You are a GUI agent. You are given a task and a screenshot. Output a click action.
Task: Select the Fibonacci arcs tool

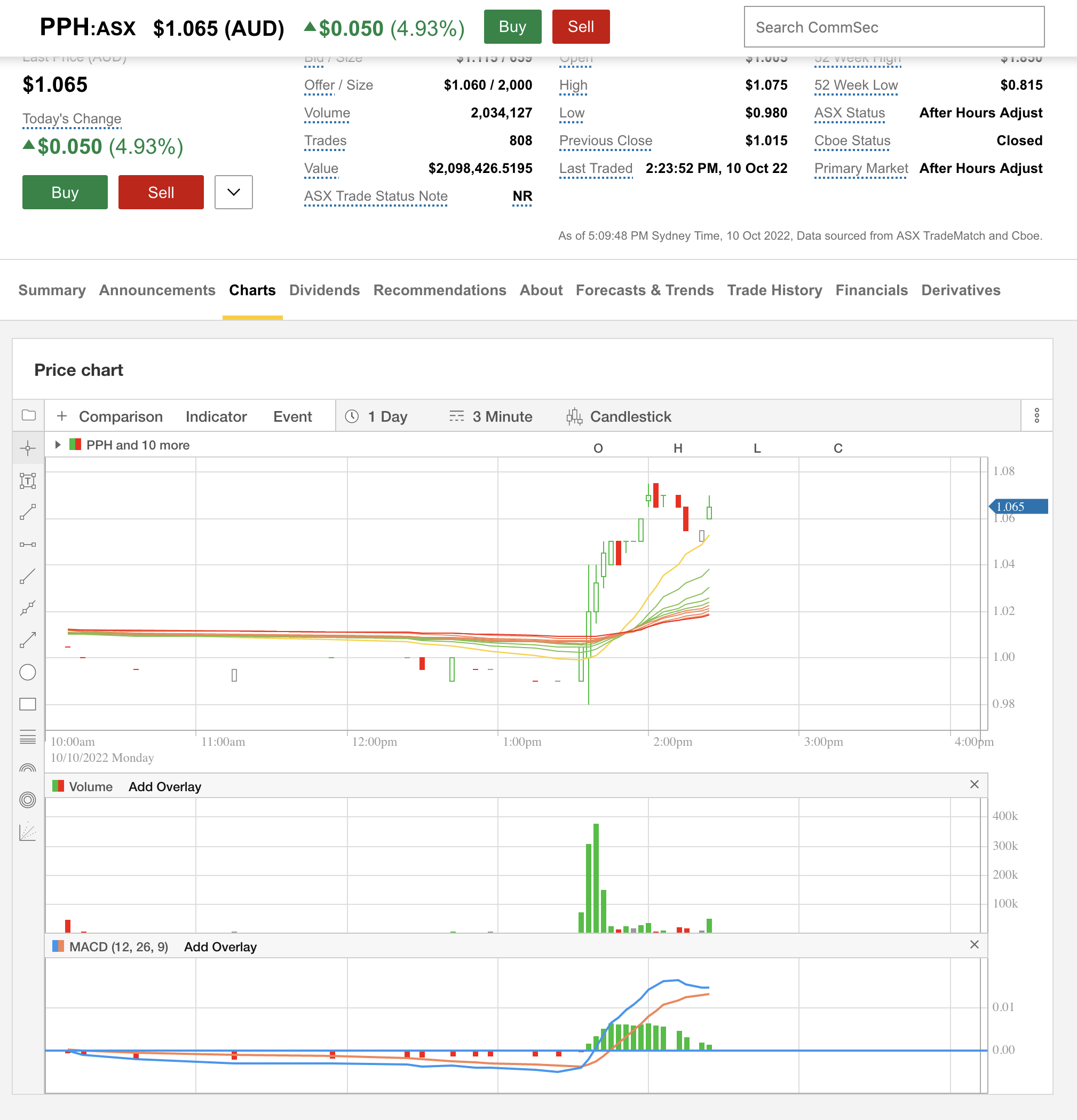[x=27, y=769]
